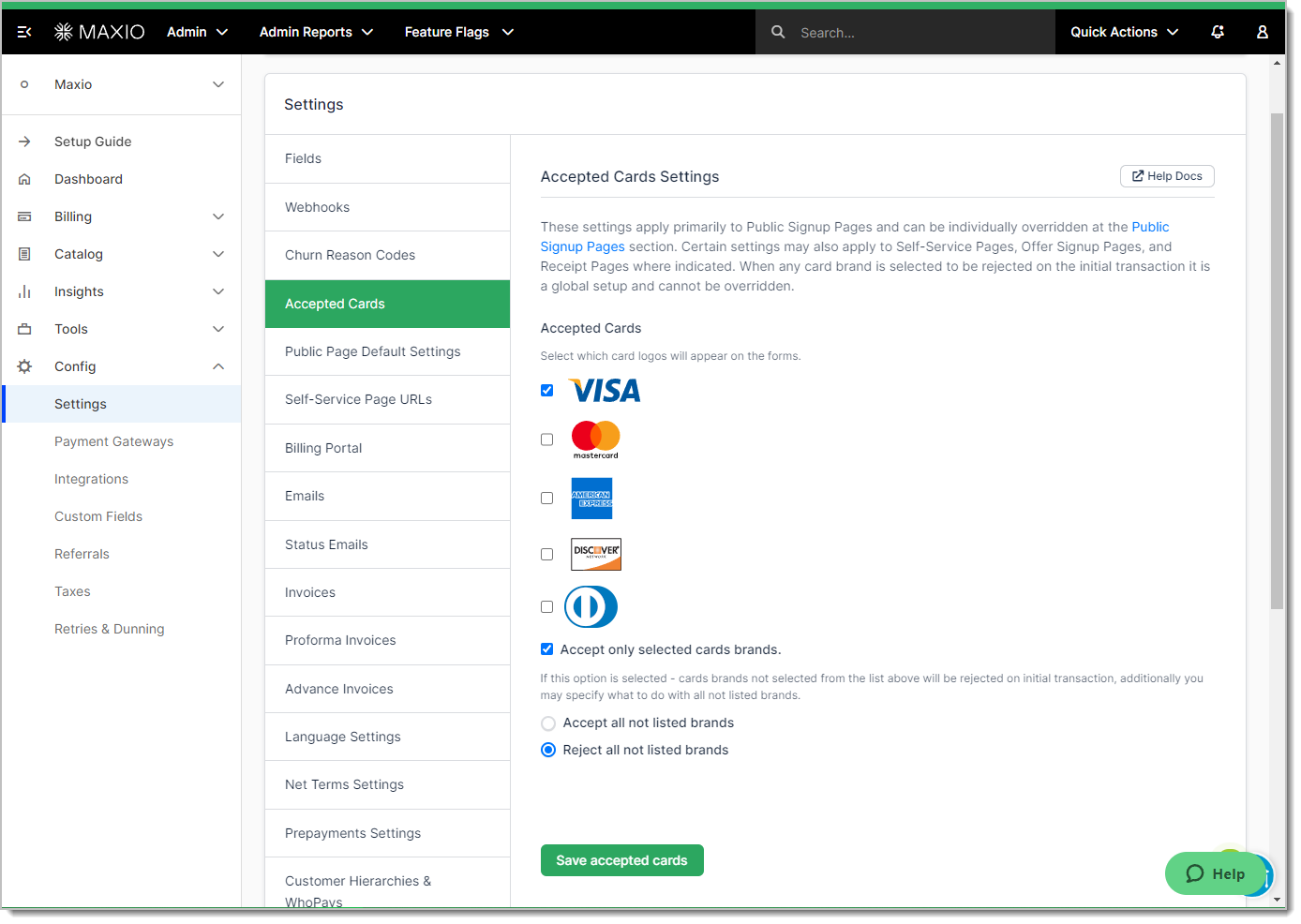Screen dimensions: 1301x924
Task: Click the Config gear icon
Action: click(25, 366)
